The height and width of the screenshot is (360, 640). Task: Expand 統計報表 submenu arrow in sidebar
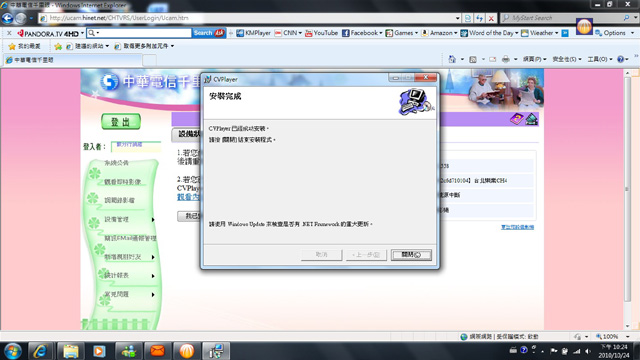click(x=153, y=276)
